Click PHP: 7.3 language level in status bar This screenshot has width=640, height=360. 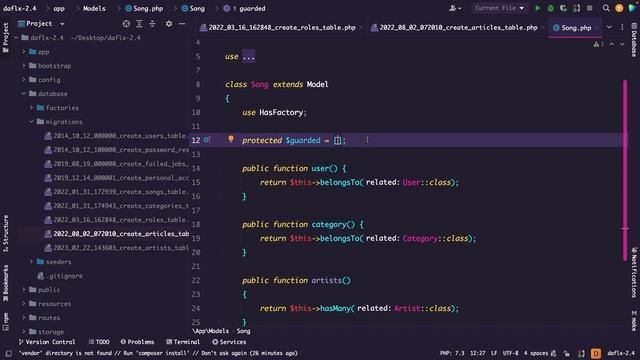click(452, 353)
